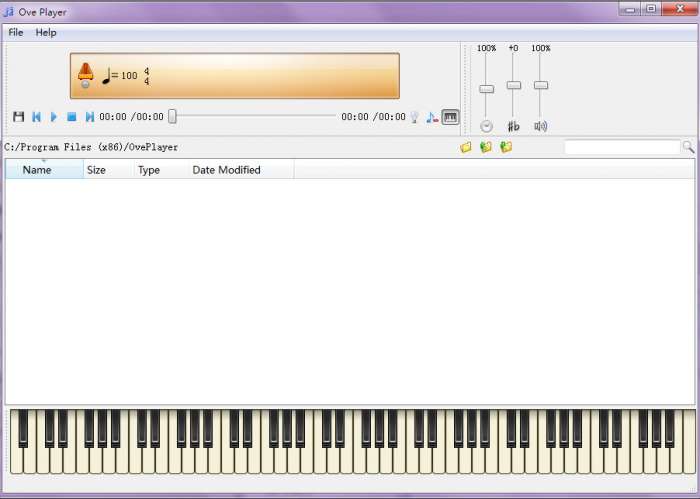700x499 pixels.
Task: Click the speaker volume icon
Action: (x=541, y=126)
